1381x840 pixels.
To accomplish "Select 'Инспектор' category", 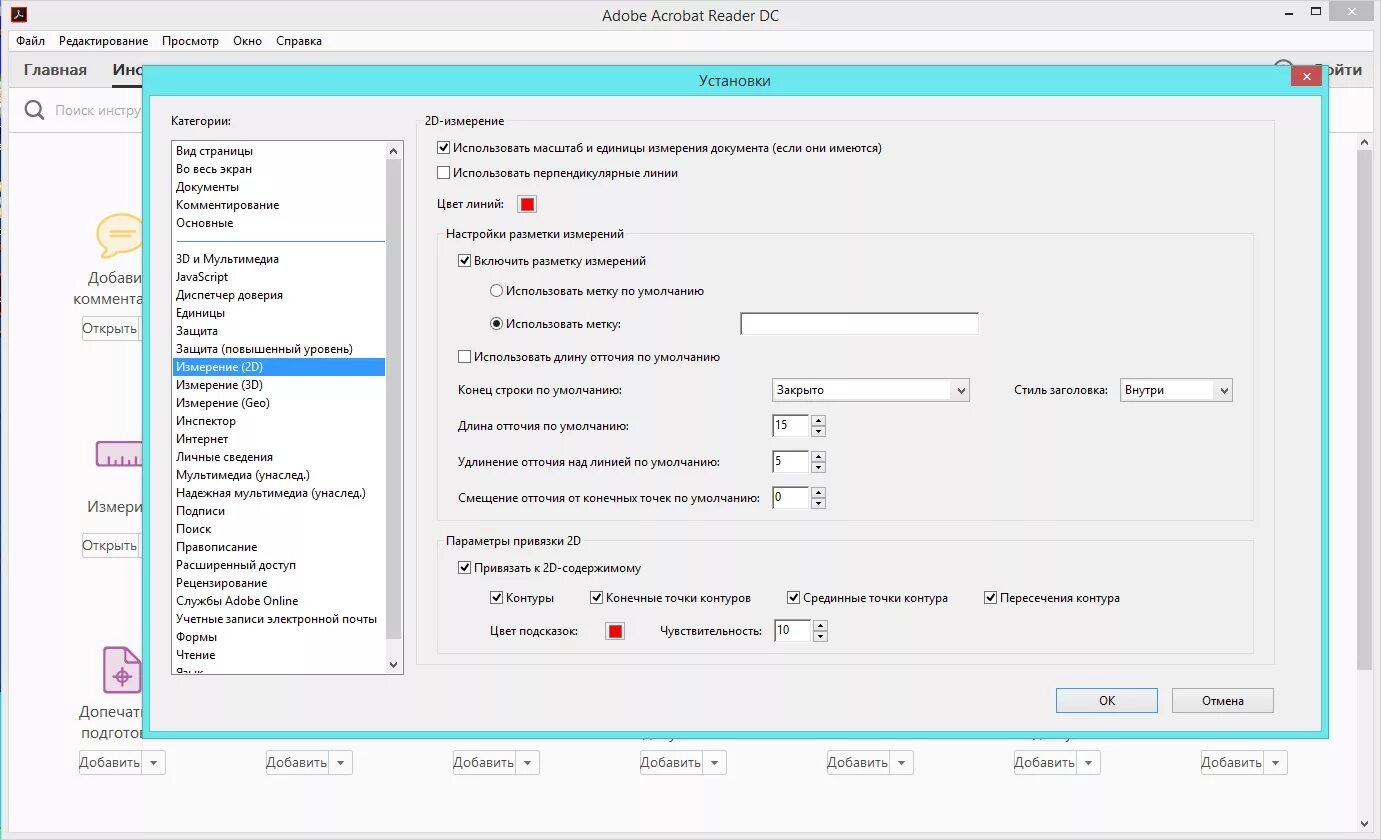I will [x=206, y=421].
